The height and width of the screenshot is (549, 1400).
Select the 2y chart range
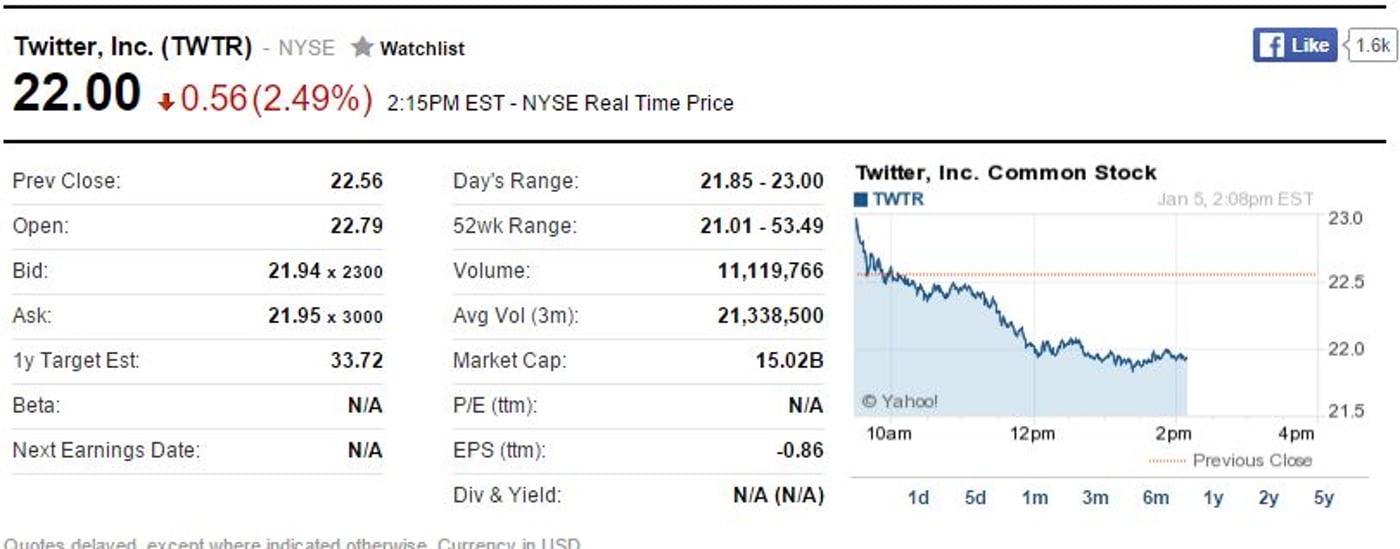[x=1268, y=497]
